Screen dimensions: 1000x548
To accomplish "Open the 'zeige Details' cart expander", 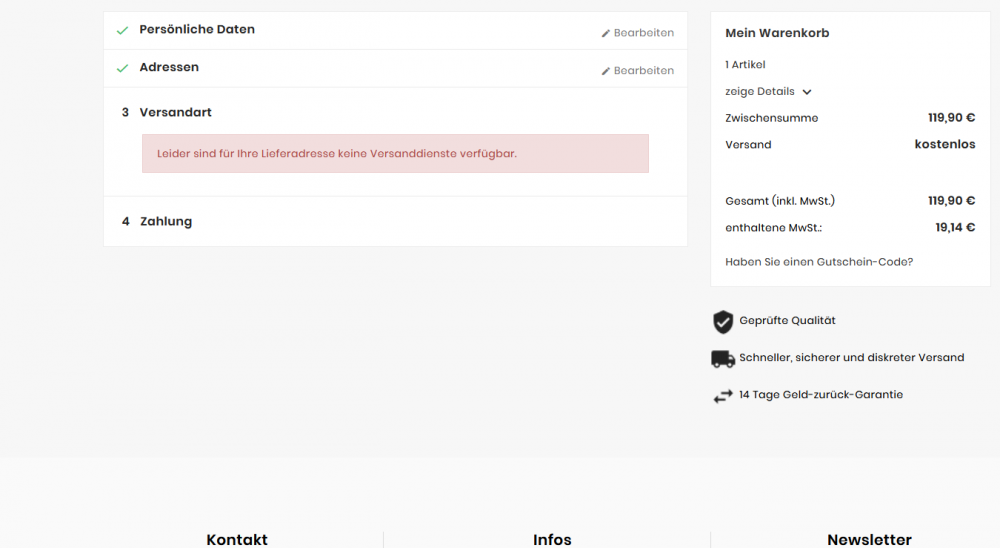I will point(768,91).
